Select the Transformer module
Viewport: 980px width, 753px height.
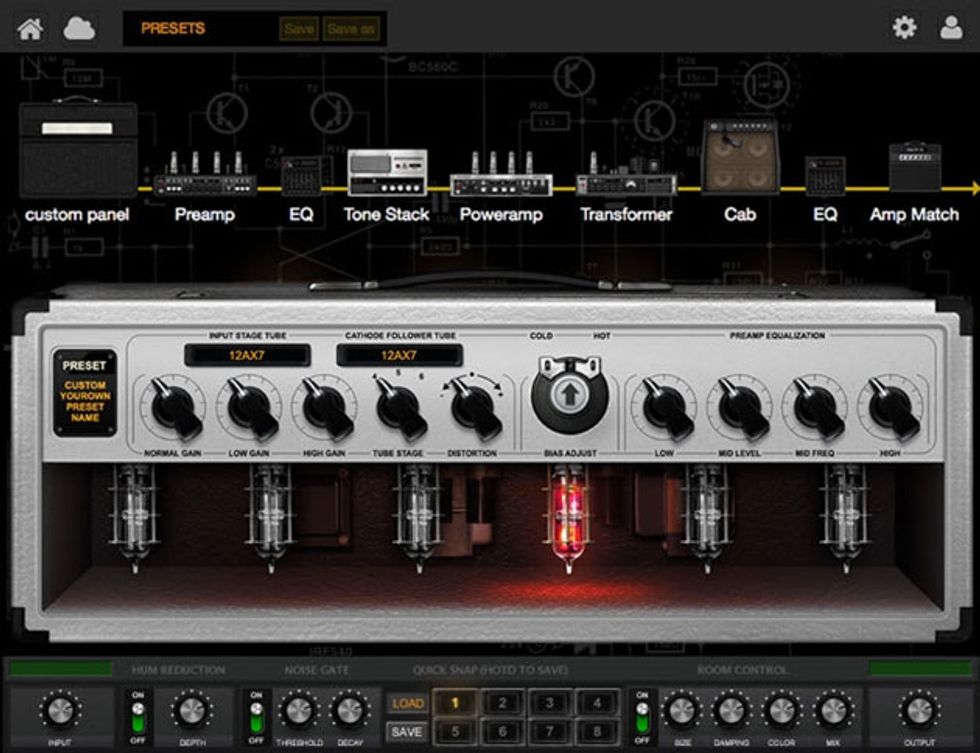point(628,184)
